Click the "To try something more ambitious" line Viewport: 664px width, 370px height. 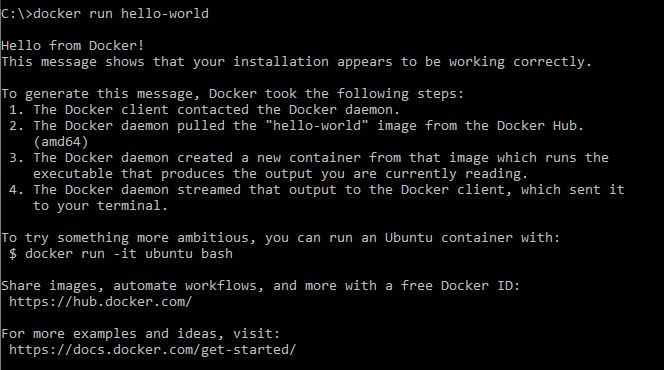(280, 237)
